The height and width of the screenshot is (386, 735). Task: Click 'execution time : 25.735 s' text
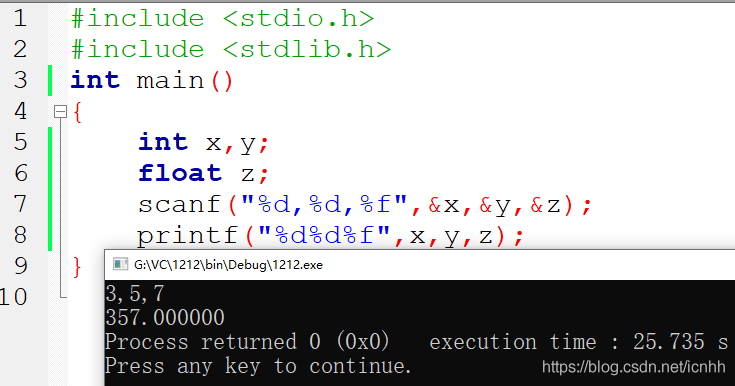click(x=578, y=341)
